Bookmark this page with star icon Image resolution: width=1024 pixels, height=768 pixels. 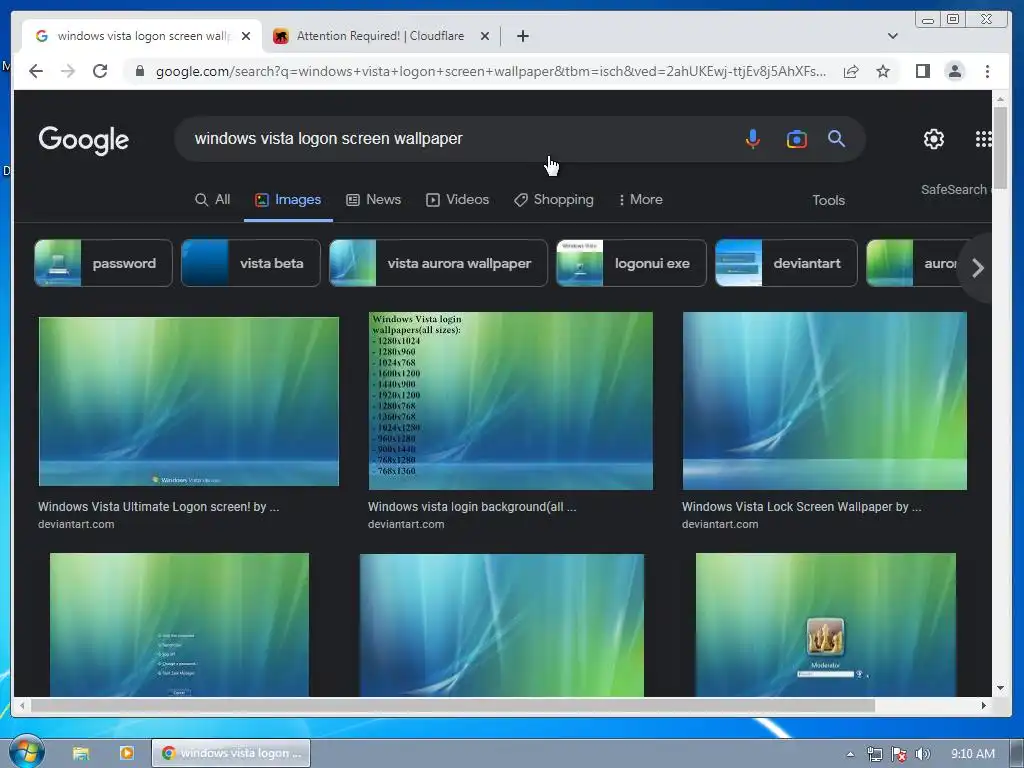[x=883, y=71]
